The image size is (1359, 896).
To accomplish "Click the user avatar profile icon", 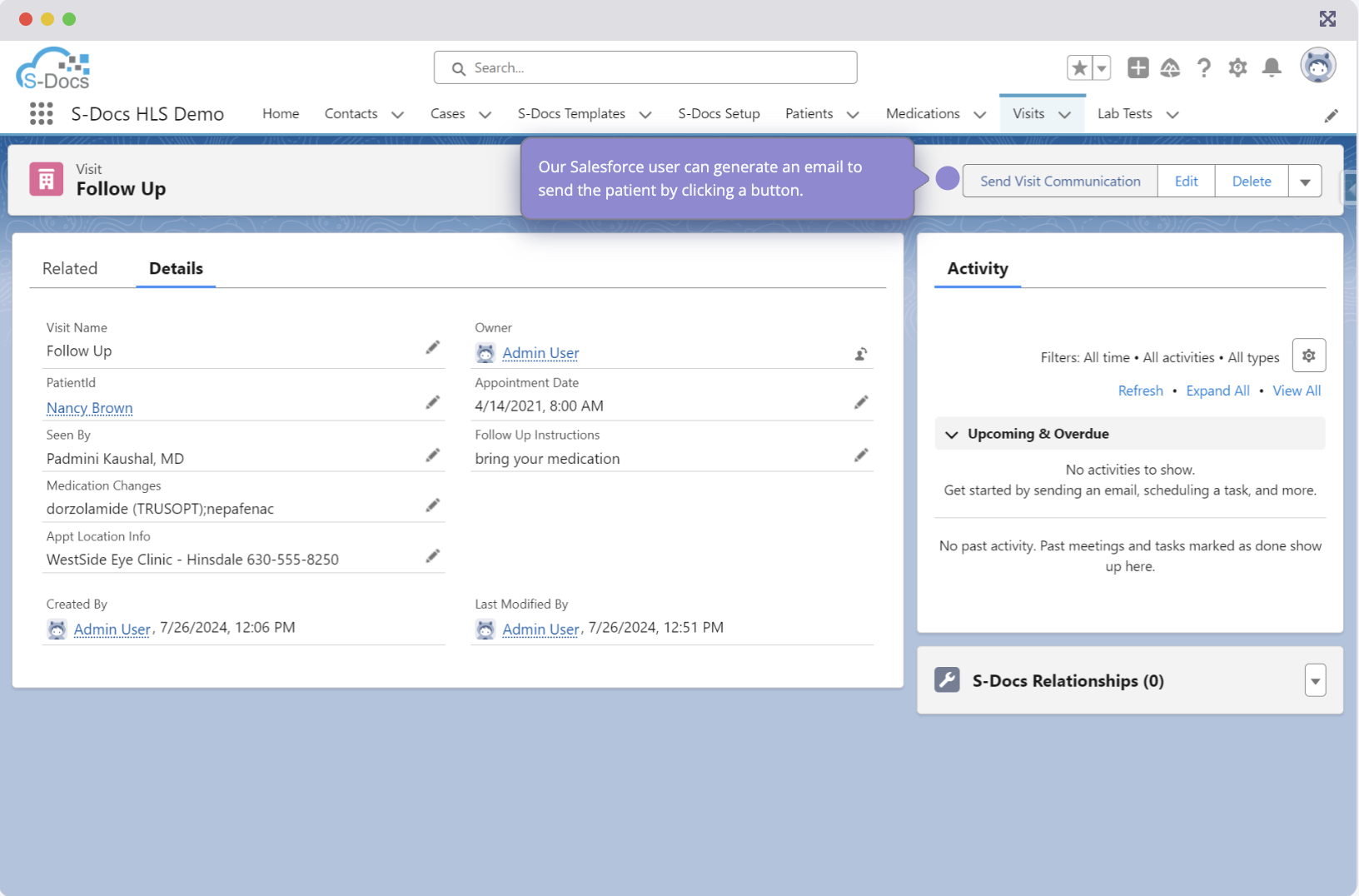I will tap(1318, 66).
